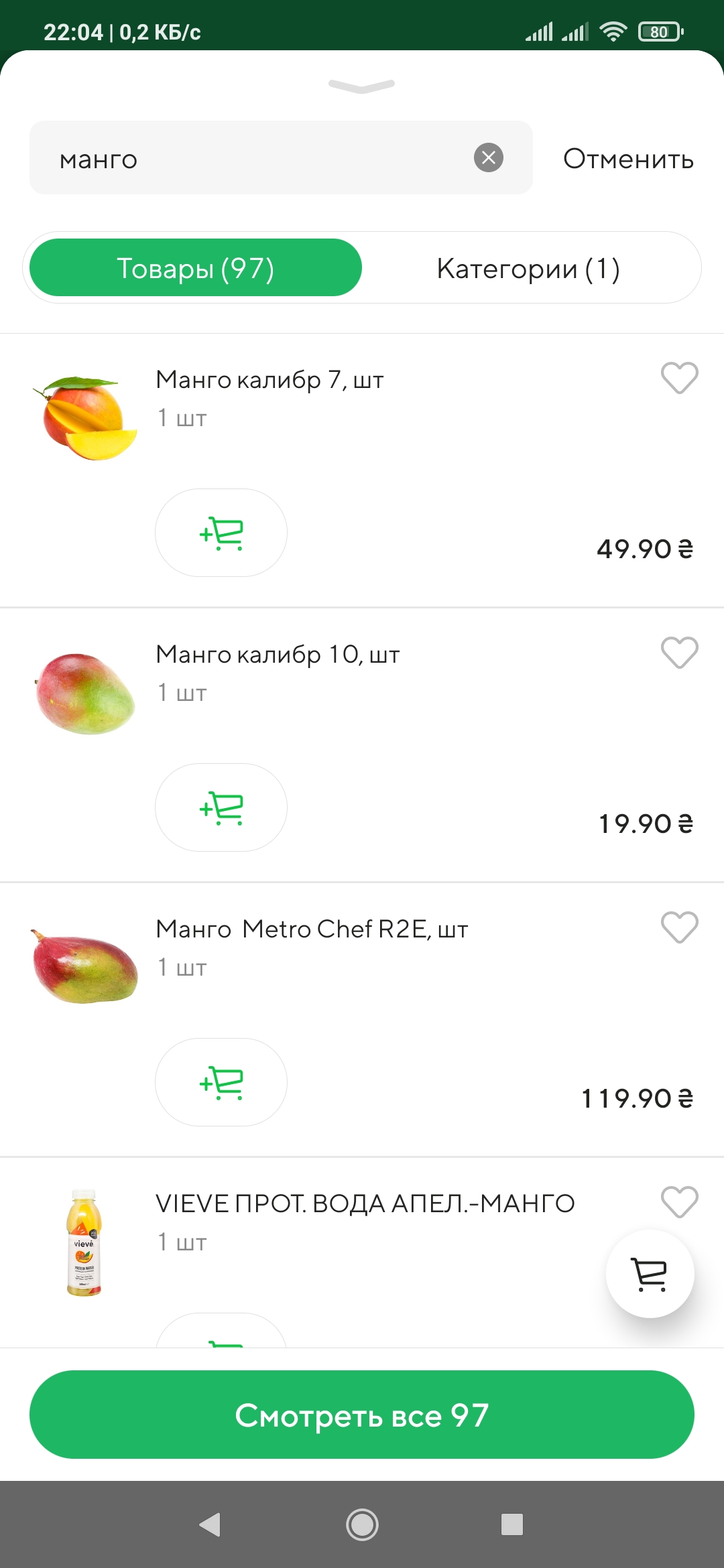
Task: Switch to the Товары (97) tab
Action: coord(196,268)
